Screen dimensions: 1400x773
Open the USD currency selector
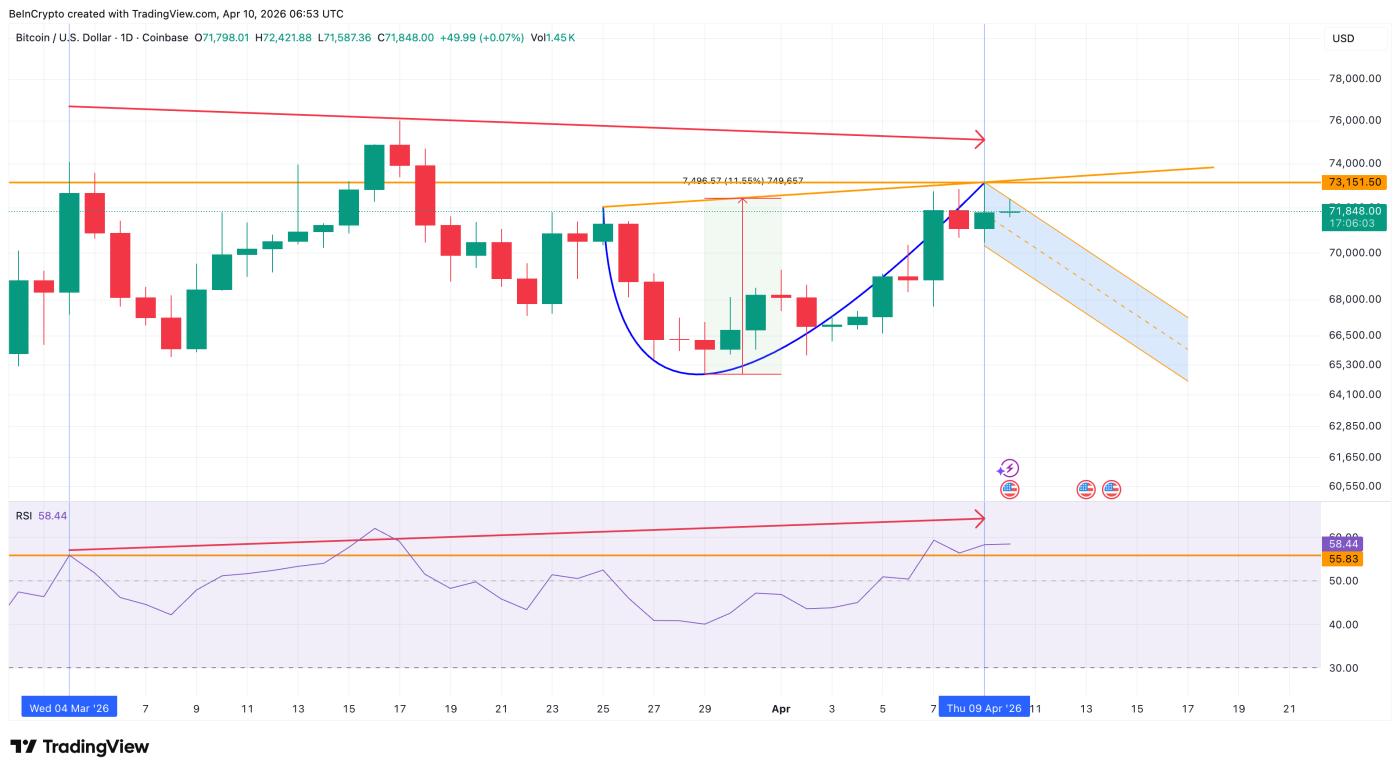tap(1343, 39)
